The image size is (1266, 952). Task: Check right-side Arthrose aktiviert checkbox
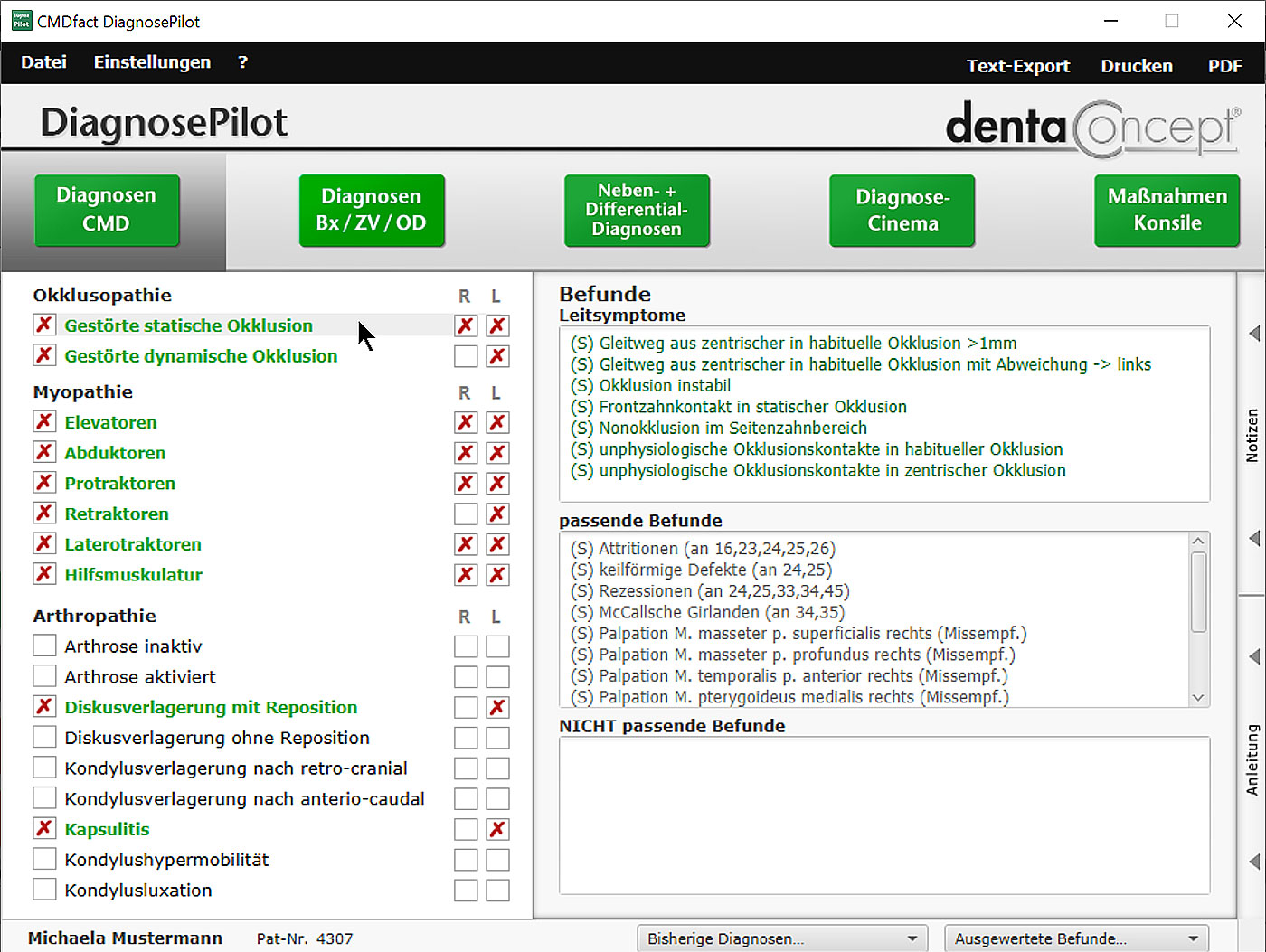(466, 677)
